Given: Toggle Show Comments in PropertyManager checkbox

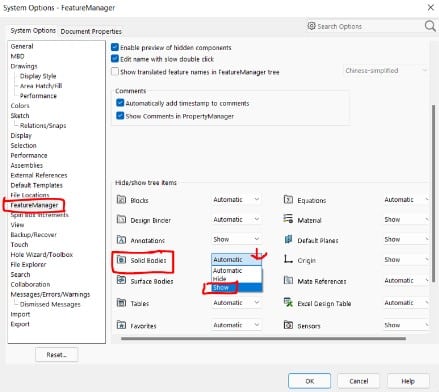Looking at the screenshot, I should tap(120, 115).
